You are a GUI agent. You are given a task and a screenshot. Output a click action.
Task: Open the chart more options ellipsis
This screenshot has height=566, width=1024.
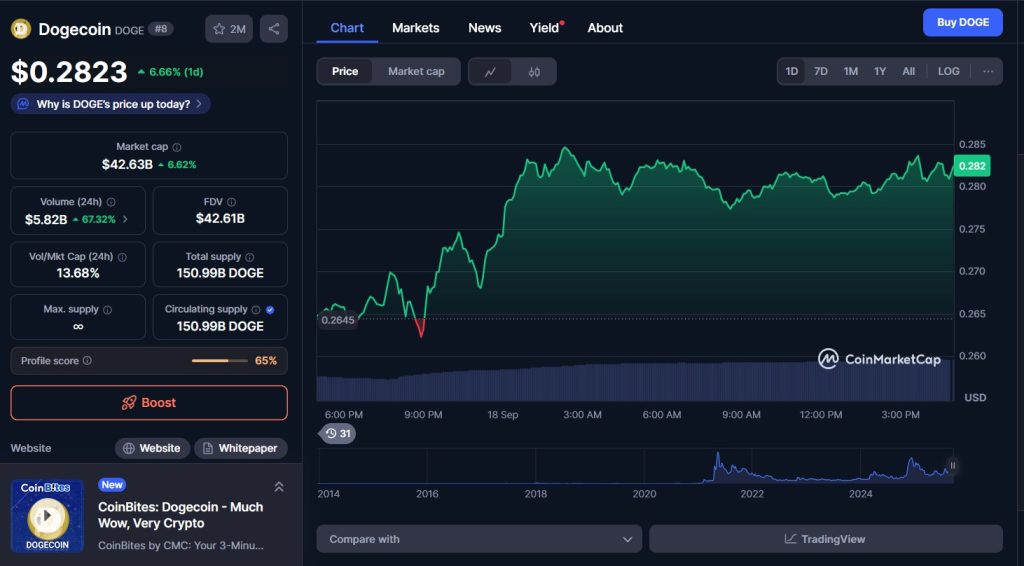click(x=988, y=71)
